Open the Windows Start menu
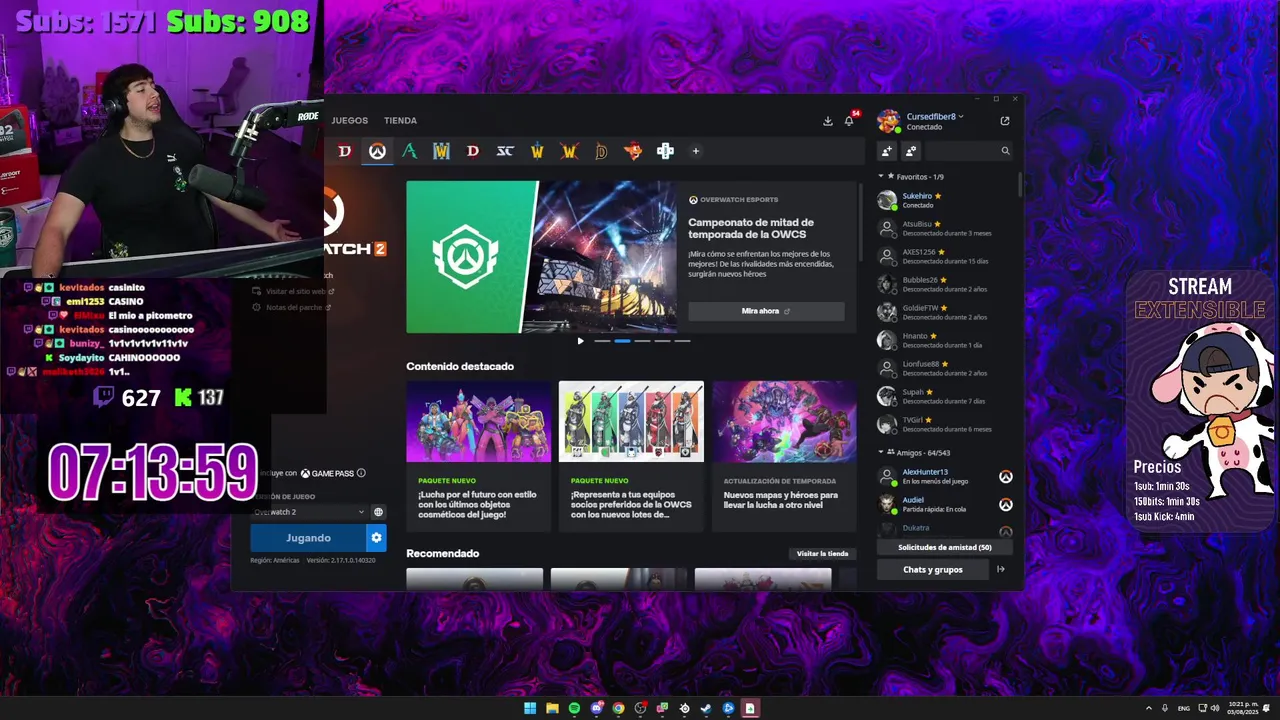The width and height of the screenshot is (1280, 720). tap(530, 708)
